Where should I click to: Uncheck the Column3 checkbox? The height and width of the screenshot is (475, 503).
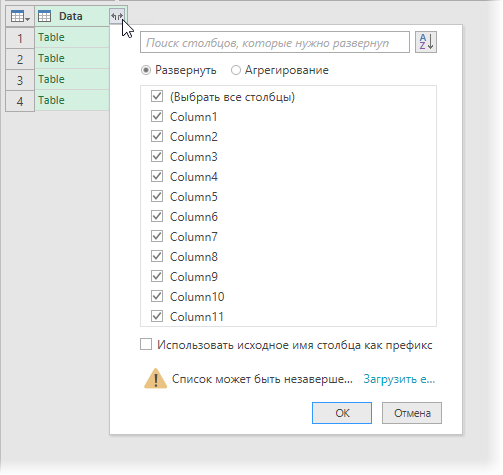point(157,156)
